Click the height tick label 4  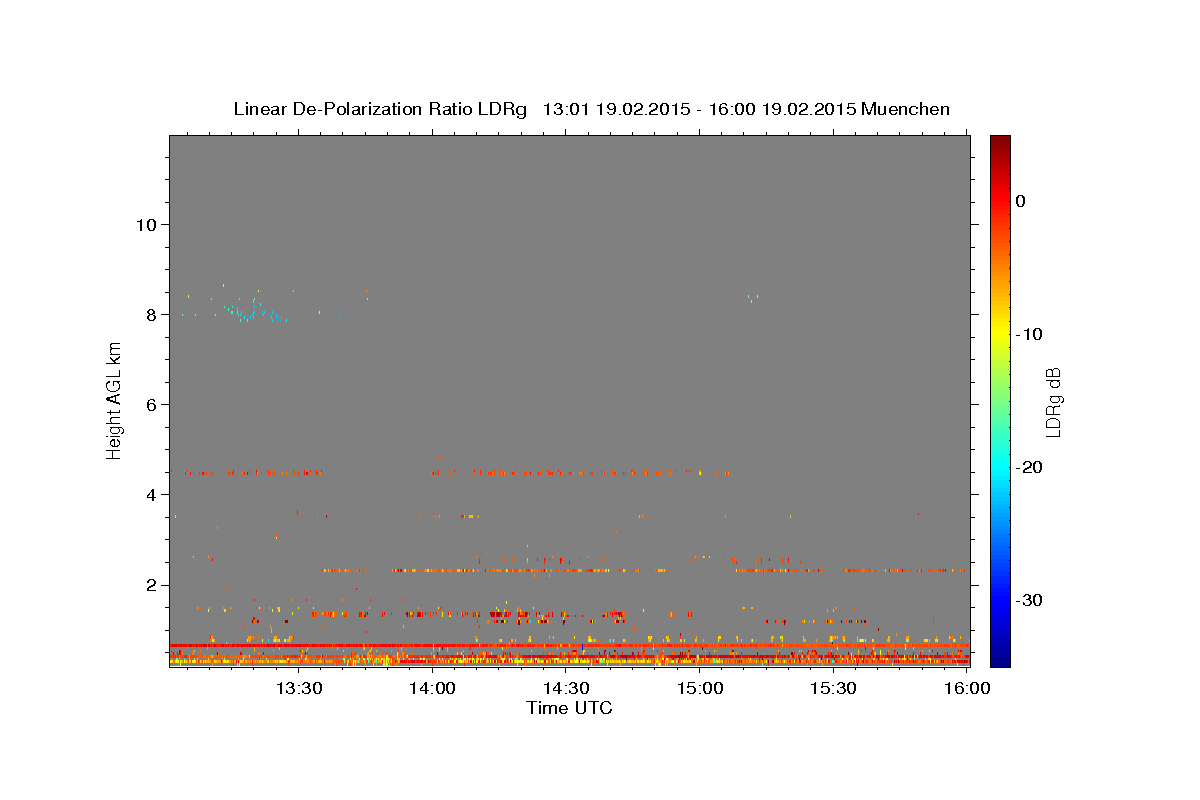pos(150,494)
